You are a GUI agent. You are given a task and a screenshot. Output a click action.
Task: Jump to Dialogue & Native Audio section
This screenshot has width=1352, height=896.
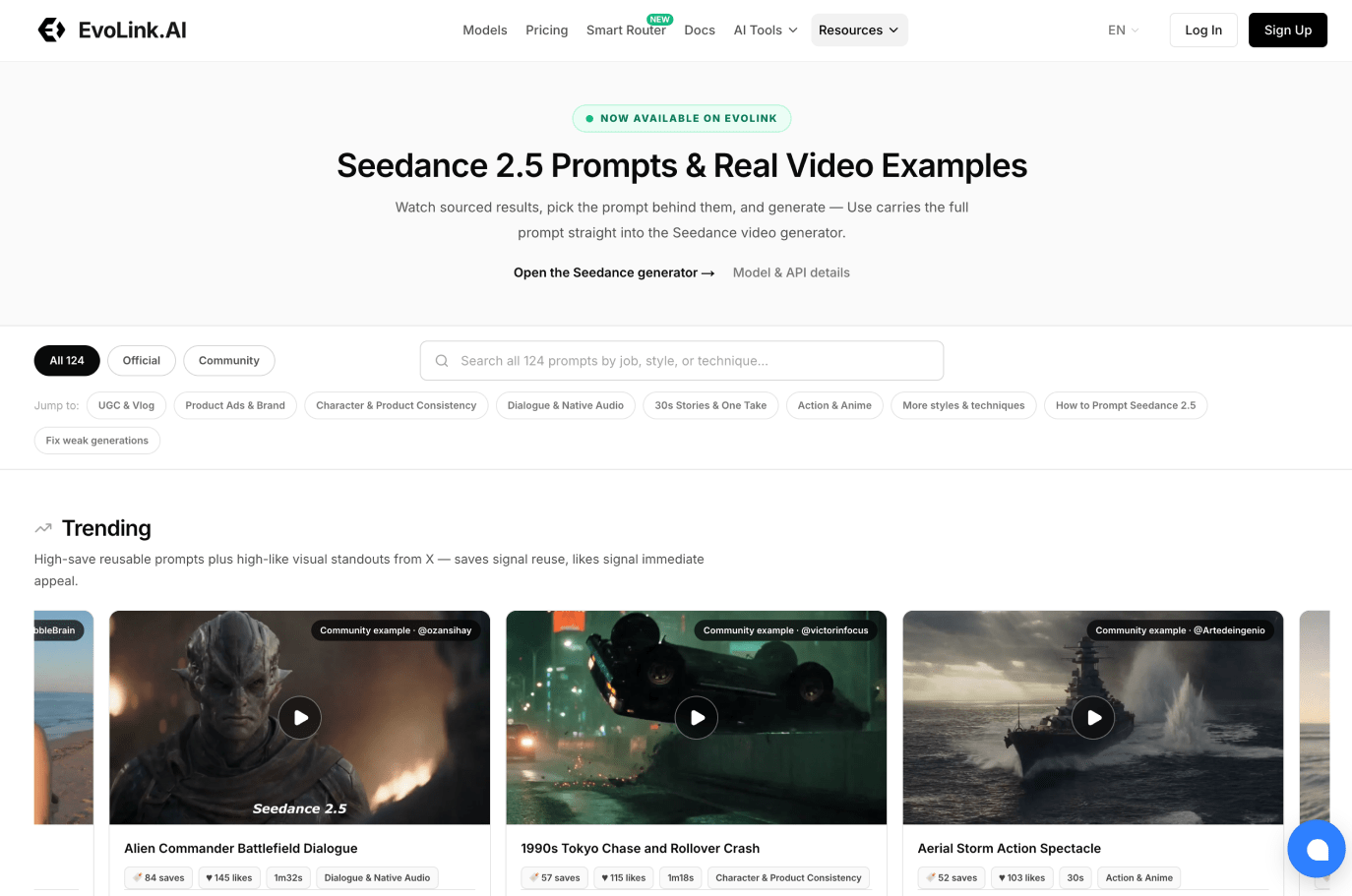[566, 406]
